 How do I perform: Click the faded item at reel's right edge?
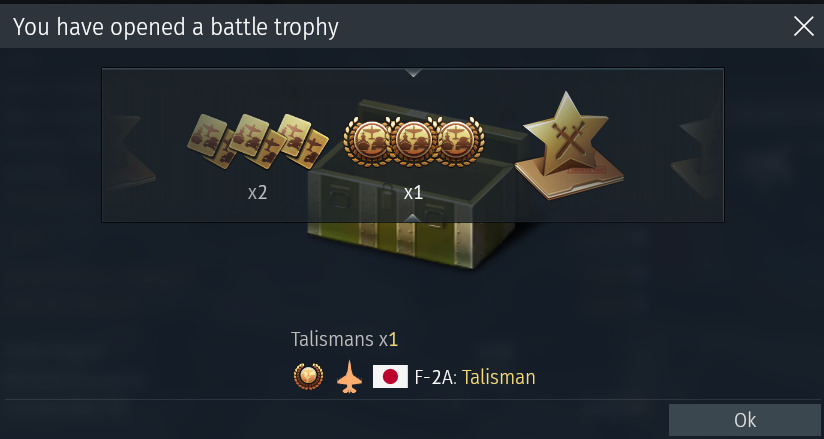[698, 151]
